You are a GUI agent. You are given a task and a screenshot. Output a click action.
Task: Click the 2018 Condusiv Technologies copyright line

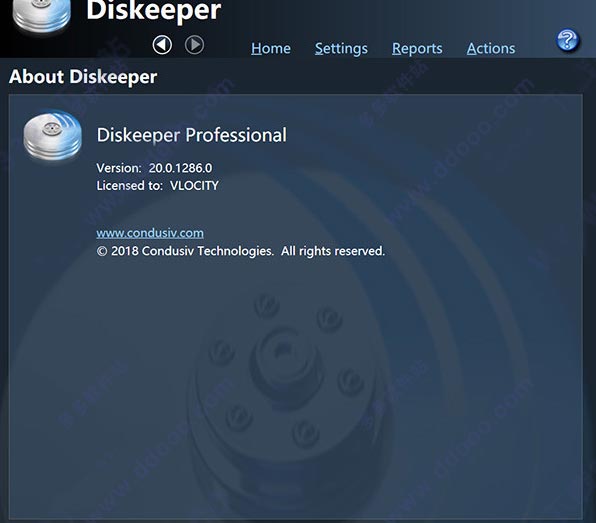[241, 251]
